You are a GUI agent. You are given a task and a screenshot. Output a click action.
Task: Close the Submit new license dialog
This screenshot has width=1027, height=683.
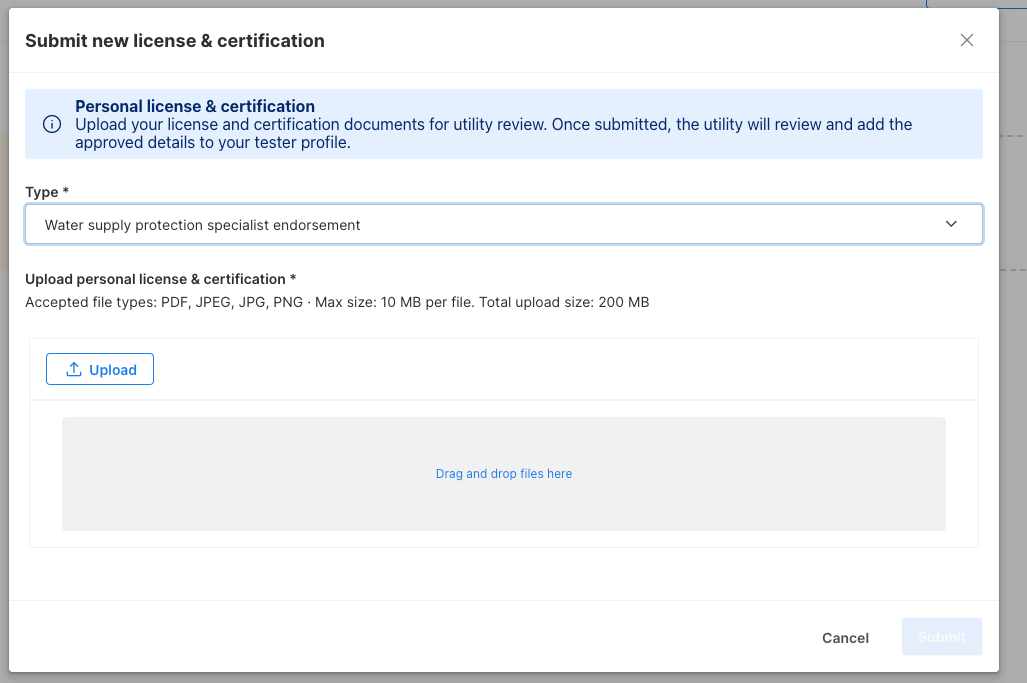tap(966, 40)
